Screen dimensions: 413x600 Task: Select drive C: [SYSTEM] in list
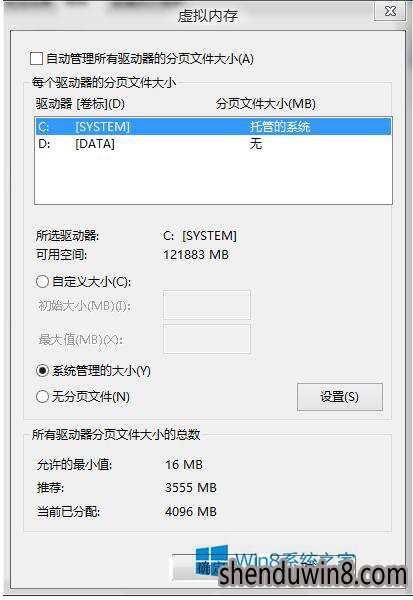(x=213, y=127)
